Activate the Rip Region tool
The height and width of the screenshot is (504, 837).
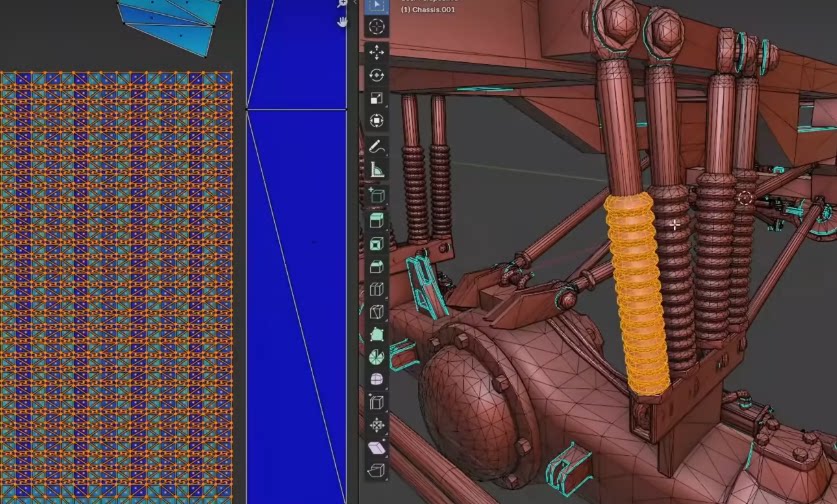tap(376, 470)
